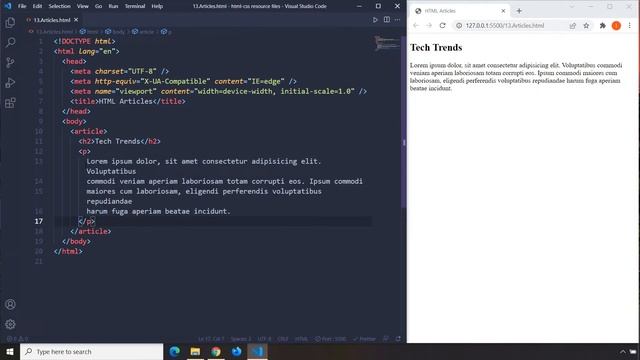Open Chrome's three-dot menu

point(629,25)
